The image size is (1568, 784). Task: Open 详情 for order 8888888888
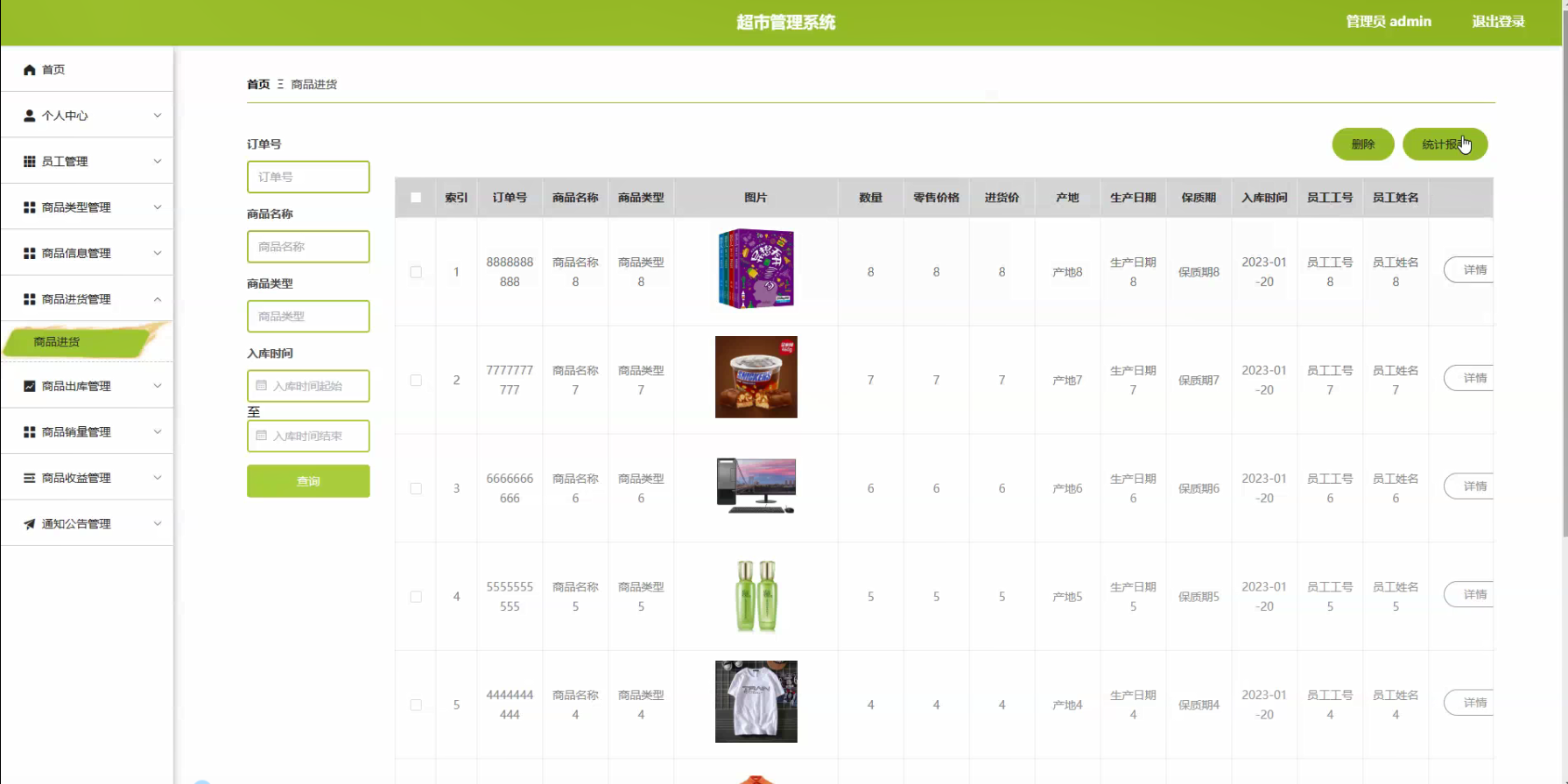(1469, 270)
